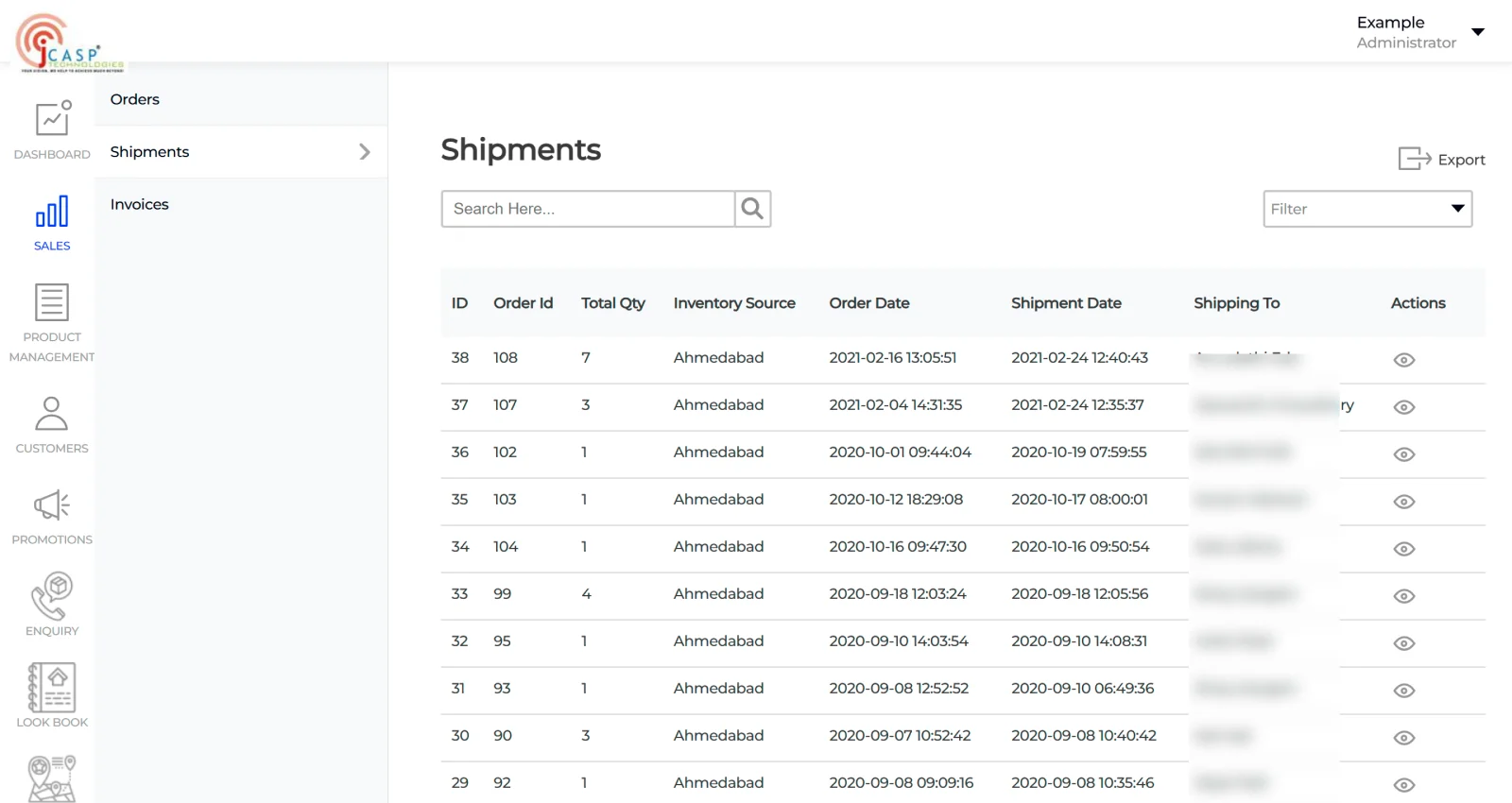This screenshot has height=803, width=1512.
Task: Open the Filter dropdown
Action: click(1366, 209)
